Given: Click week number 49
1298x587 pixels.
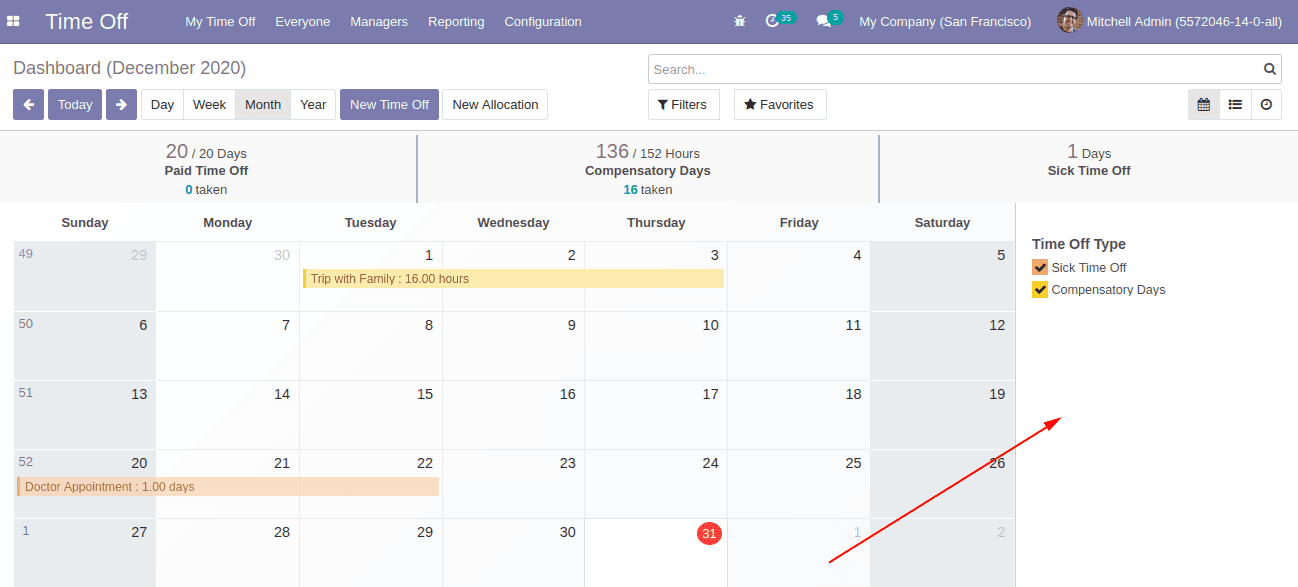Looking at the screenshot, I should click(x=26, y=253).
